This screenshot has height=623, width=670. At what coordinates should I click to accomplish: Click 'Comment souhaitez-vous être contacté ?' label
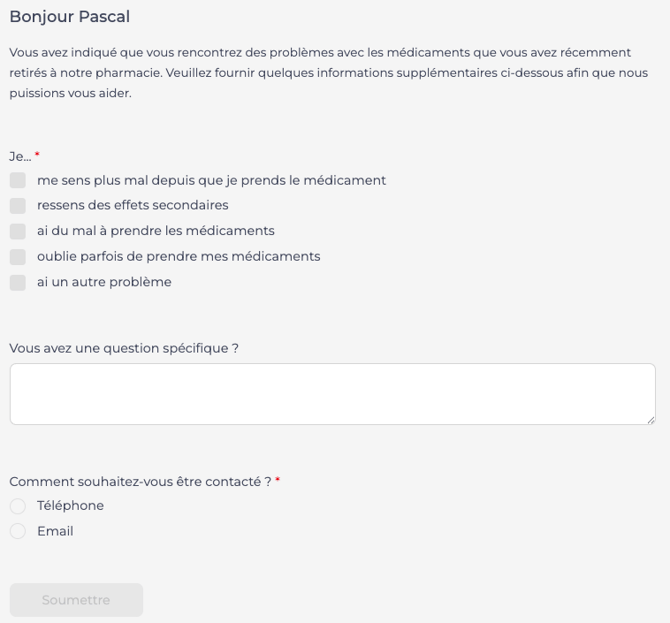[140, 482]
